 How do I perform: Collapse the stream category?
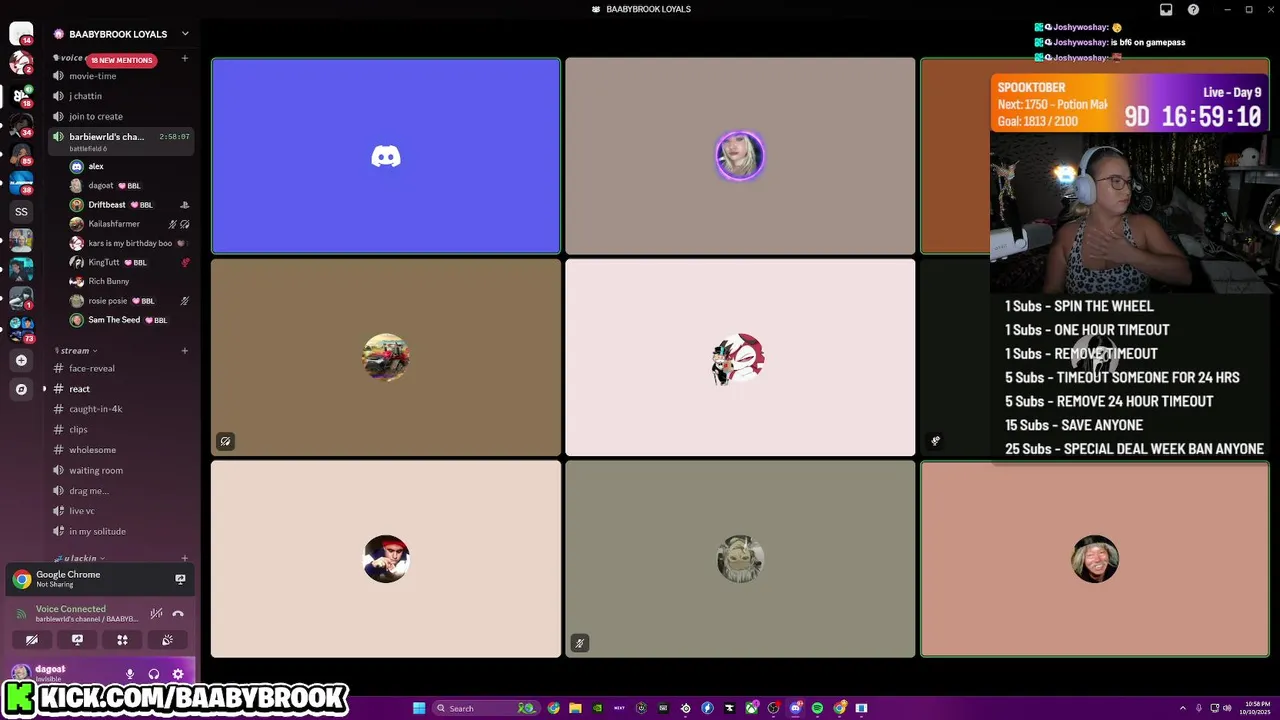[76, 351]
